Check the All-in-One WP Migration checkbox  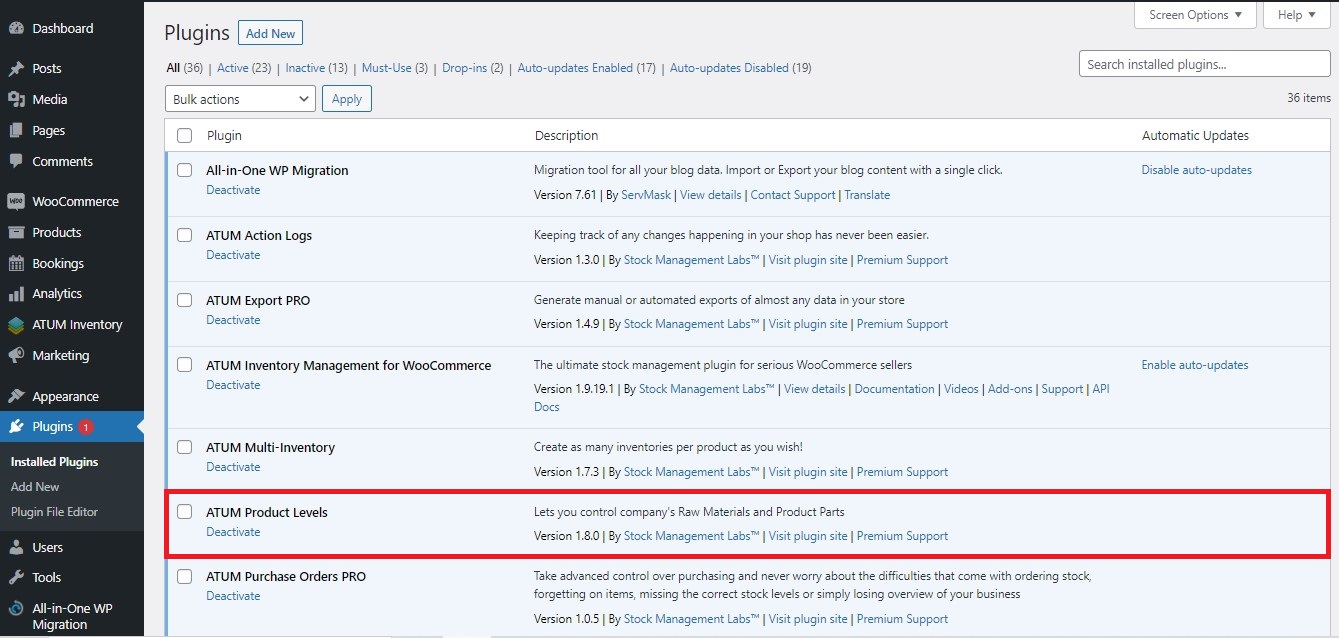pos(184,170)
